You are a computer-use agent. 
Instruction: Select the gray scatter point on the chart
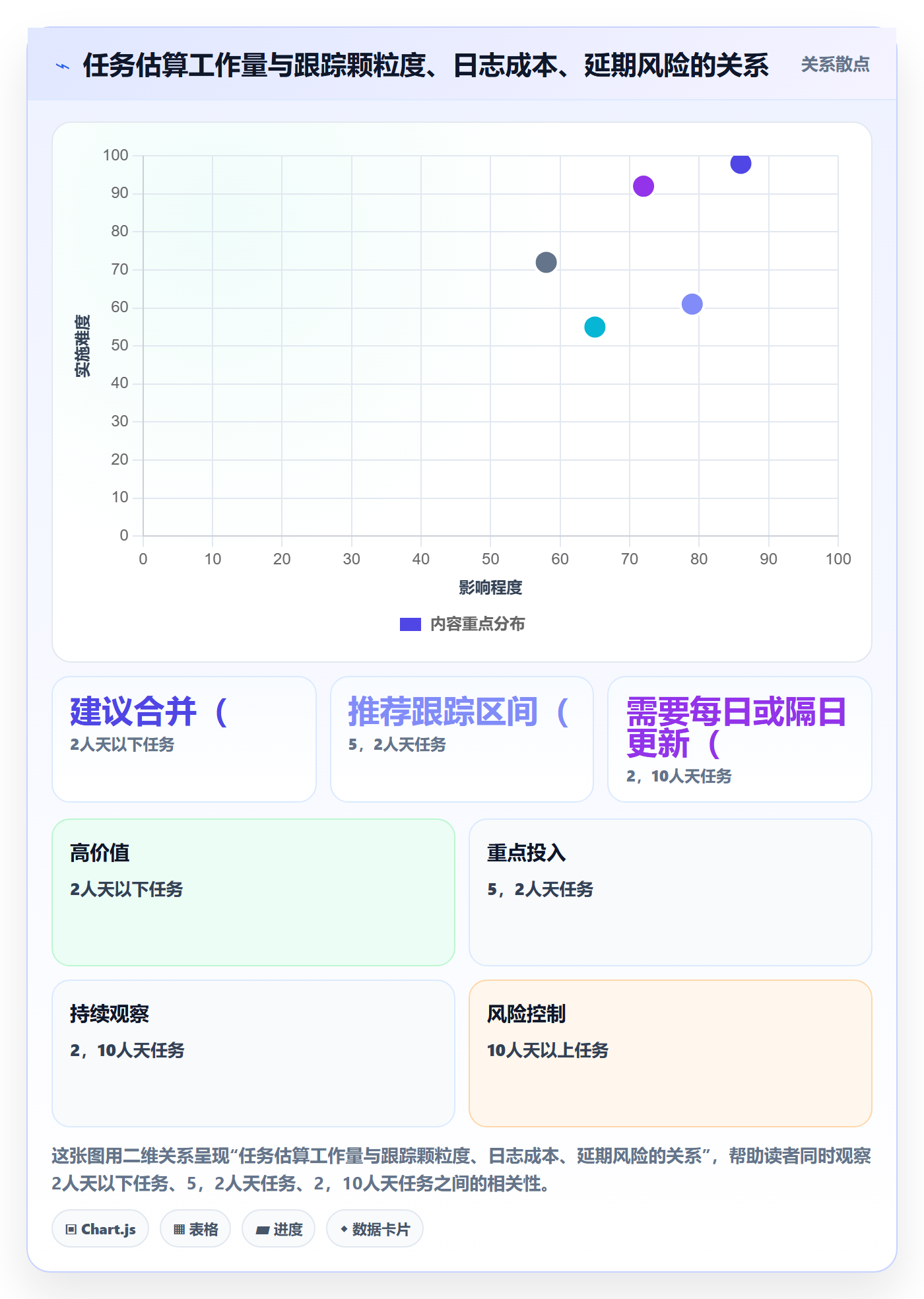546,262
